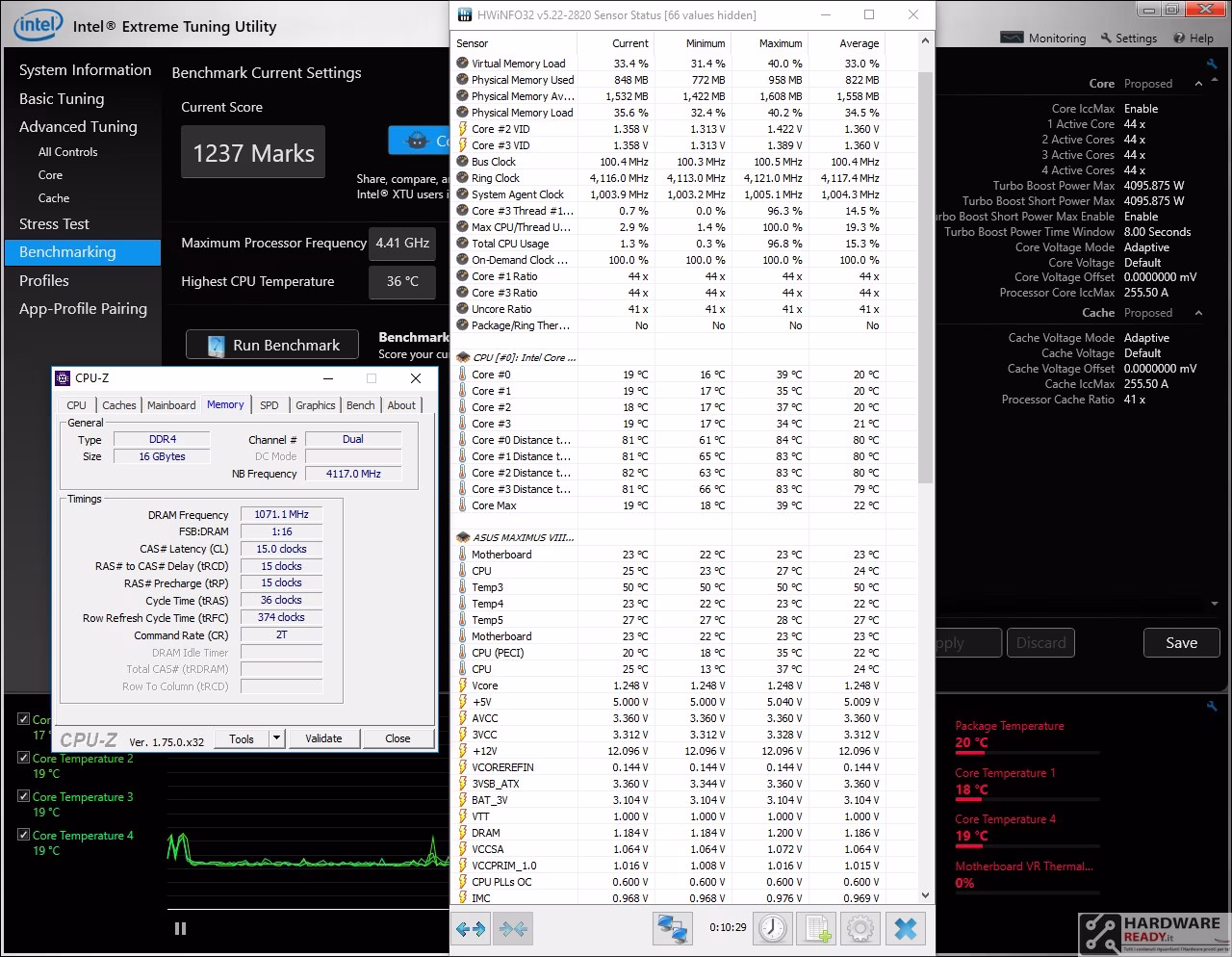Image resolution: width=1232 pixels, height=957 pixels.
Task: Collapse the Cache proposed settings section
Action: click(x=1198, y=313)
